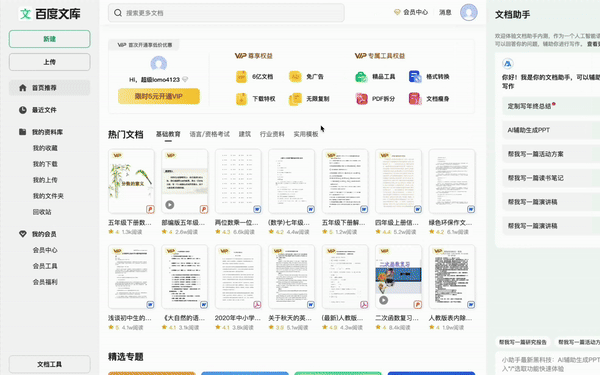Viewport: 600px width, 375px height.
Task: Click the 上传 button
Action: pyautogui.click(x=50, y=62)
